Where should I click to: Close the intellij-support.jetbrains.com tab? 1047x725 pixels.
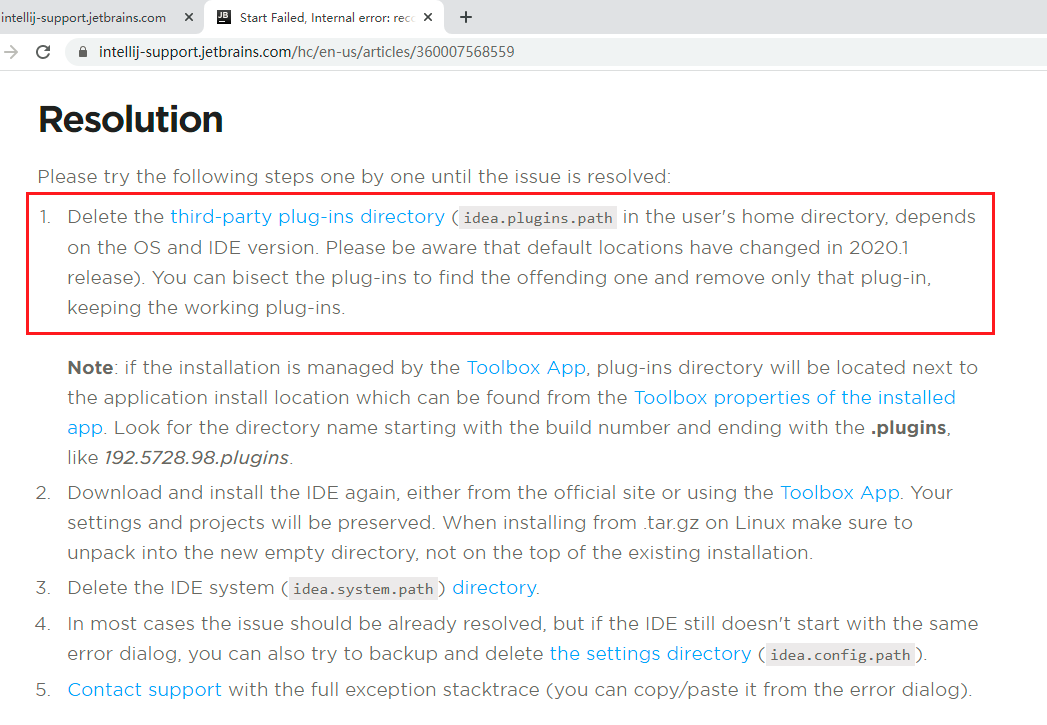click(189, 17)
